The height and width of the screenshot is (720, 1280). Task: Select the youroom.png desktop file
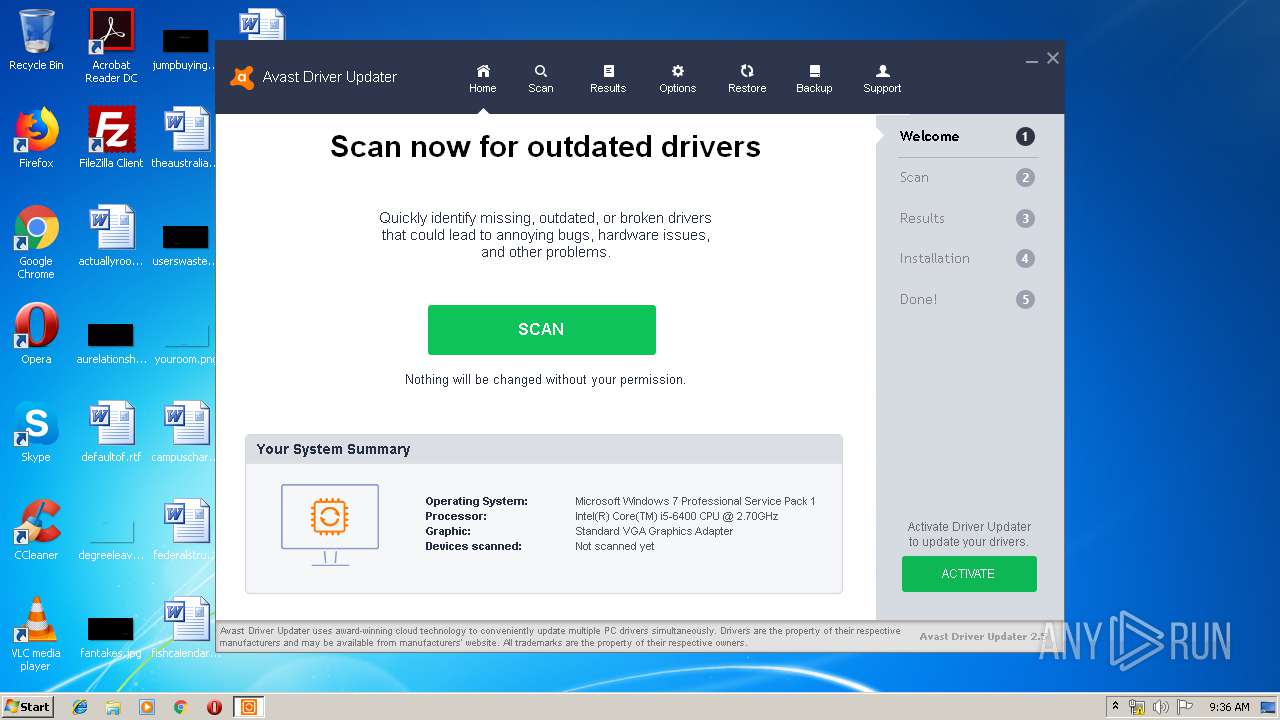(x=185, y=342)
